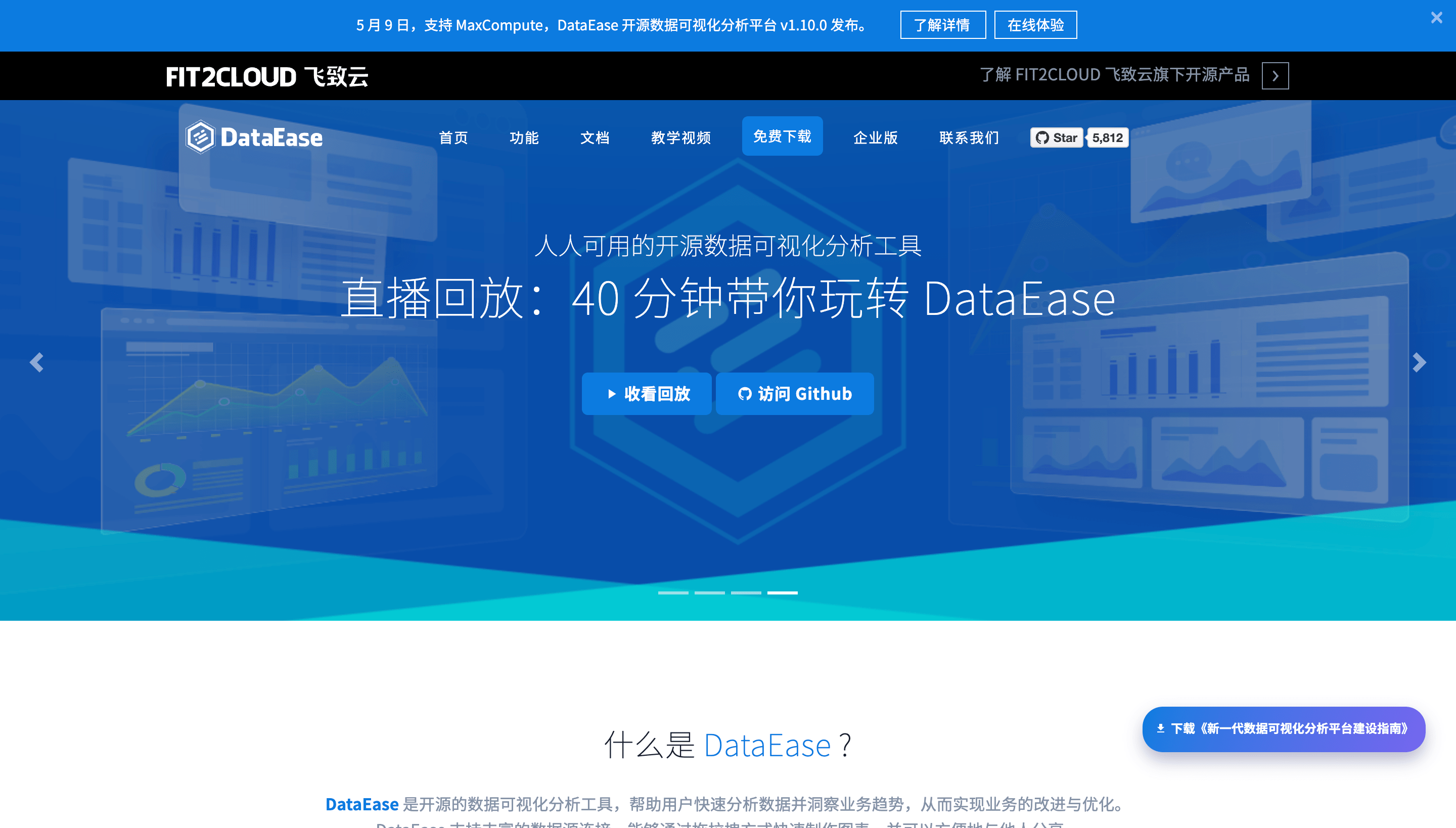Click the highlighted 免费下载 nav item
Screen dimensions: 1456x828
click(x=782, y=136)
